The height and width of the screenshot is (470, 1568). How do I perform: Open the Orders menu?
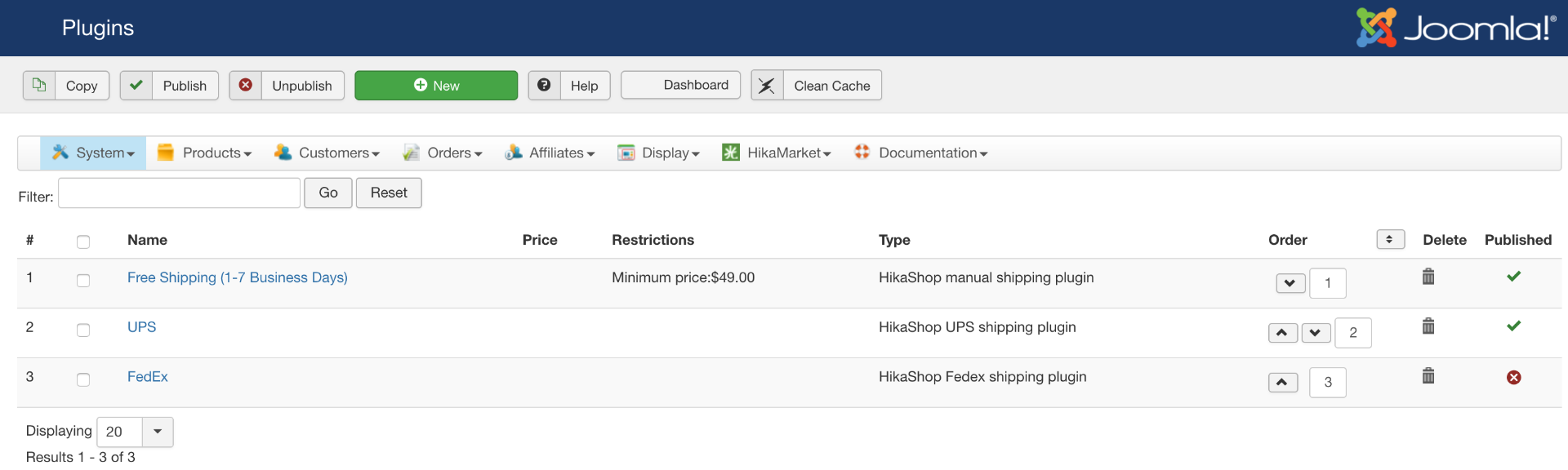pyautogui.click(x=443, y=153)
